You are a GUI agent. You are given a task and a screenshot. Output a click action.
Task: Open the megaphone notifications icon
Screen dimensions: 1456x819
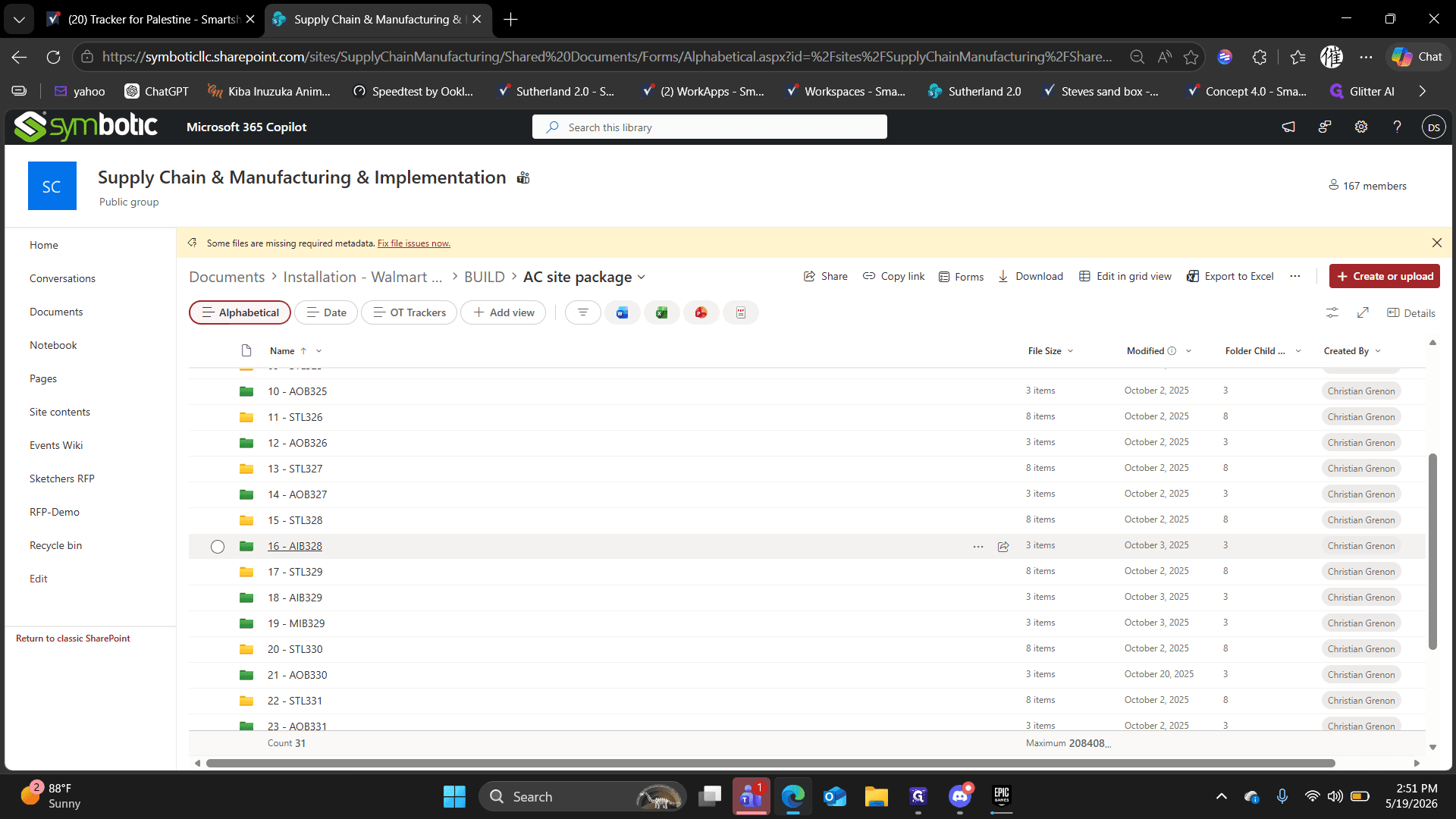tap(1288, 127)
